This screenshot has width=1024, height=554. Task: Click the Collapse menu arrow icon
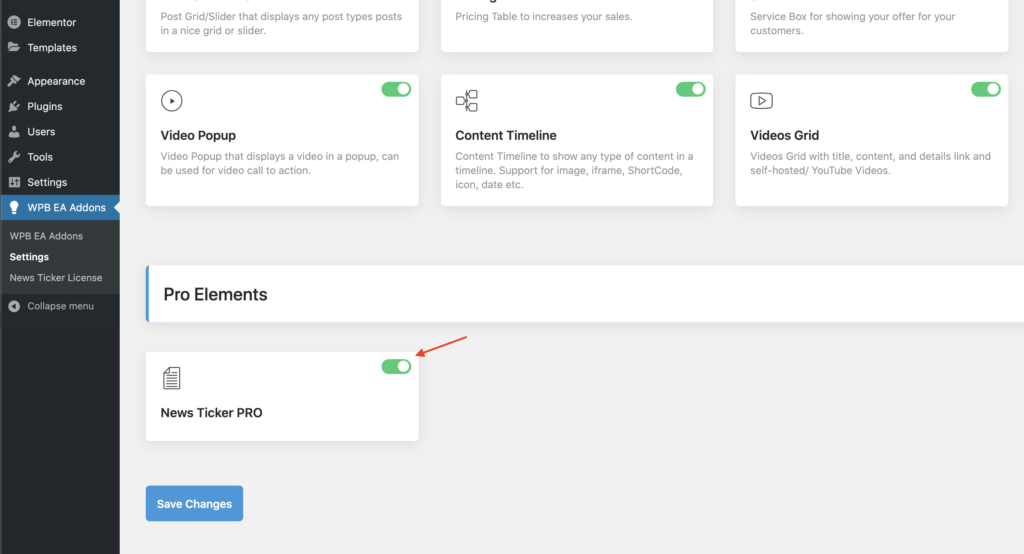[x=14, y=306]
